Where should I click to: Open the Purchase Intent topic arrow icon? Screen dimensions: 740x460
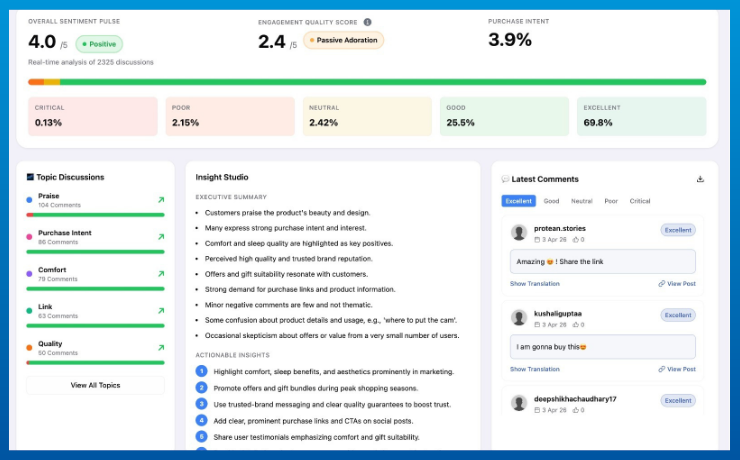(160, 237)
